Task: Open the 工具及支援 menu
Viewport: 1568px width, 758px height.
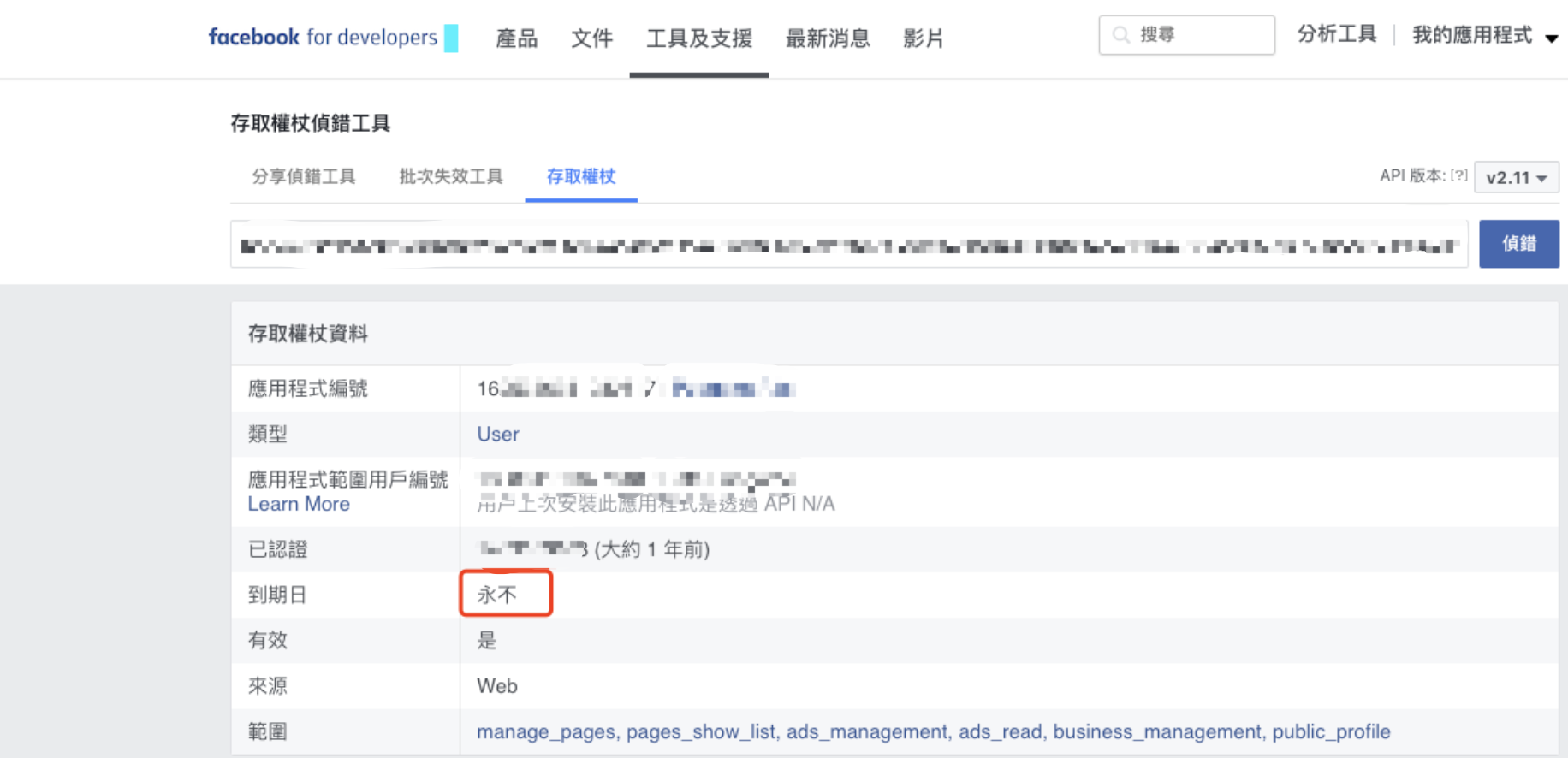Action: click(x=699, y=38)
